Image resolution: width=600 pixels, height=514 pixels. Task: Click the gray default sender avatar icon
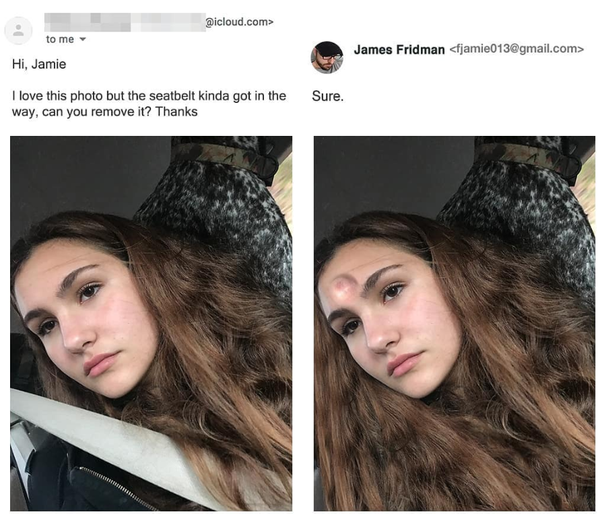coord(18,31)
